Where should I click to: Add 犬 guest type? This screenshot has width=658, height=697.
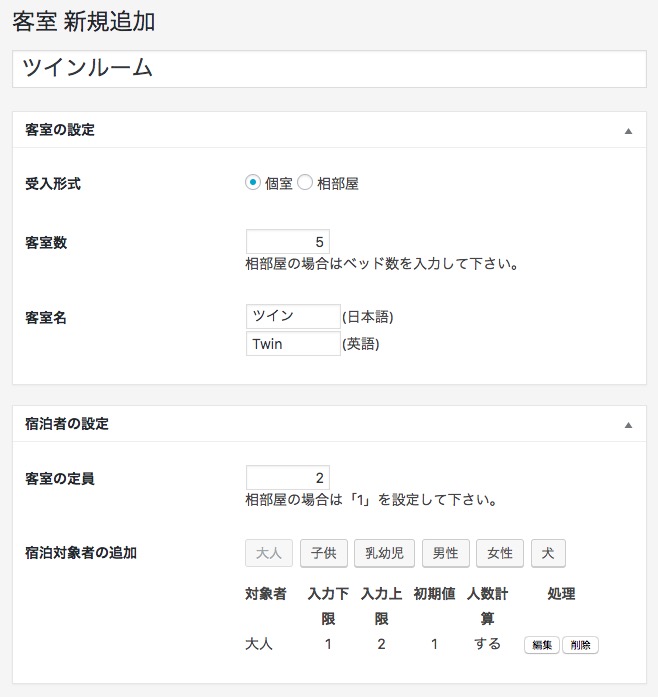pos(548,553)
